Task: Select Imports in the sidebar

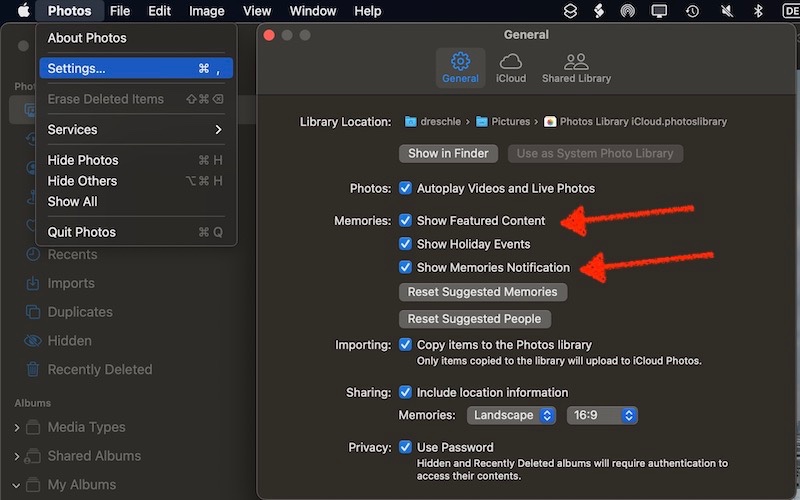Action: pyautogui.click(x=71, y=283)
